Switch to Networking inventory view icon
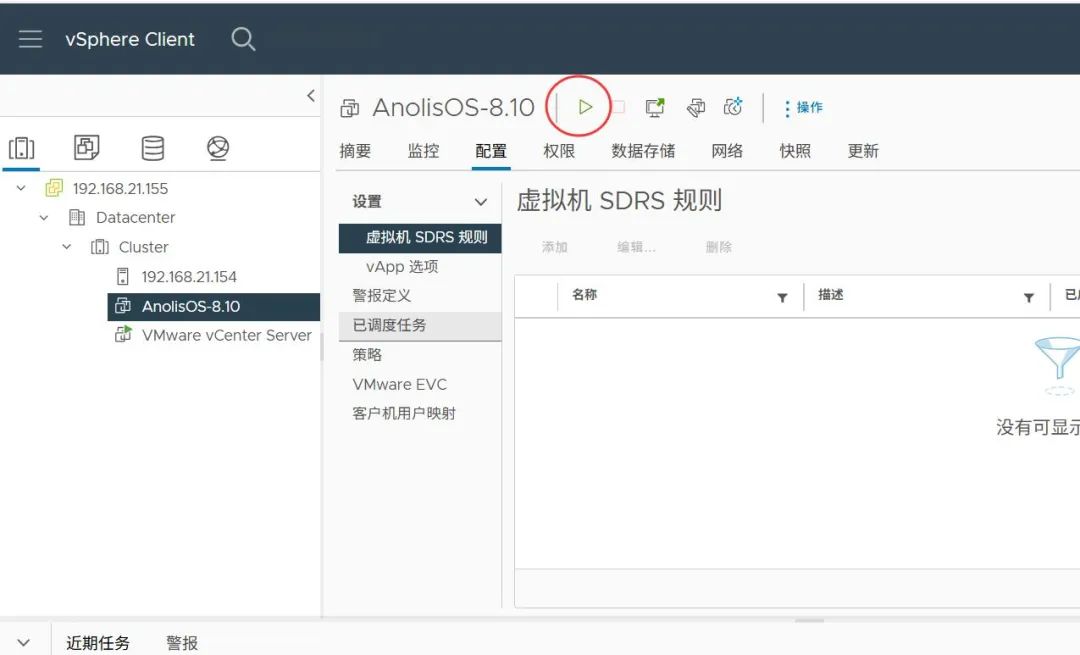The image size is (1080, 655). point(218,148)
